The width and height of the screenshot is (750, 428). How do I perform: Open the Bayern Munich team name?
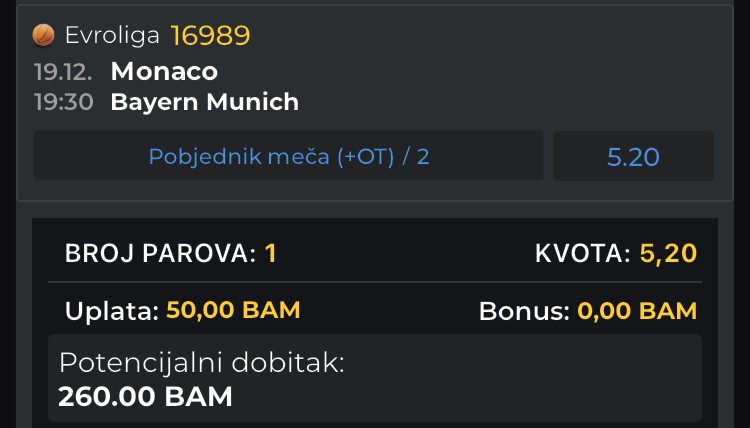(204, 102)
